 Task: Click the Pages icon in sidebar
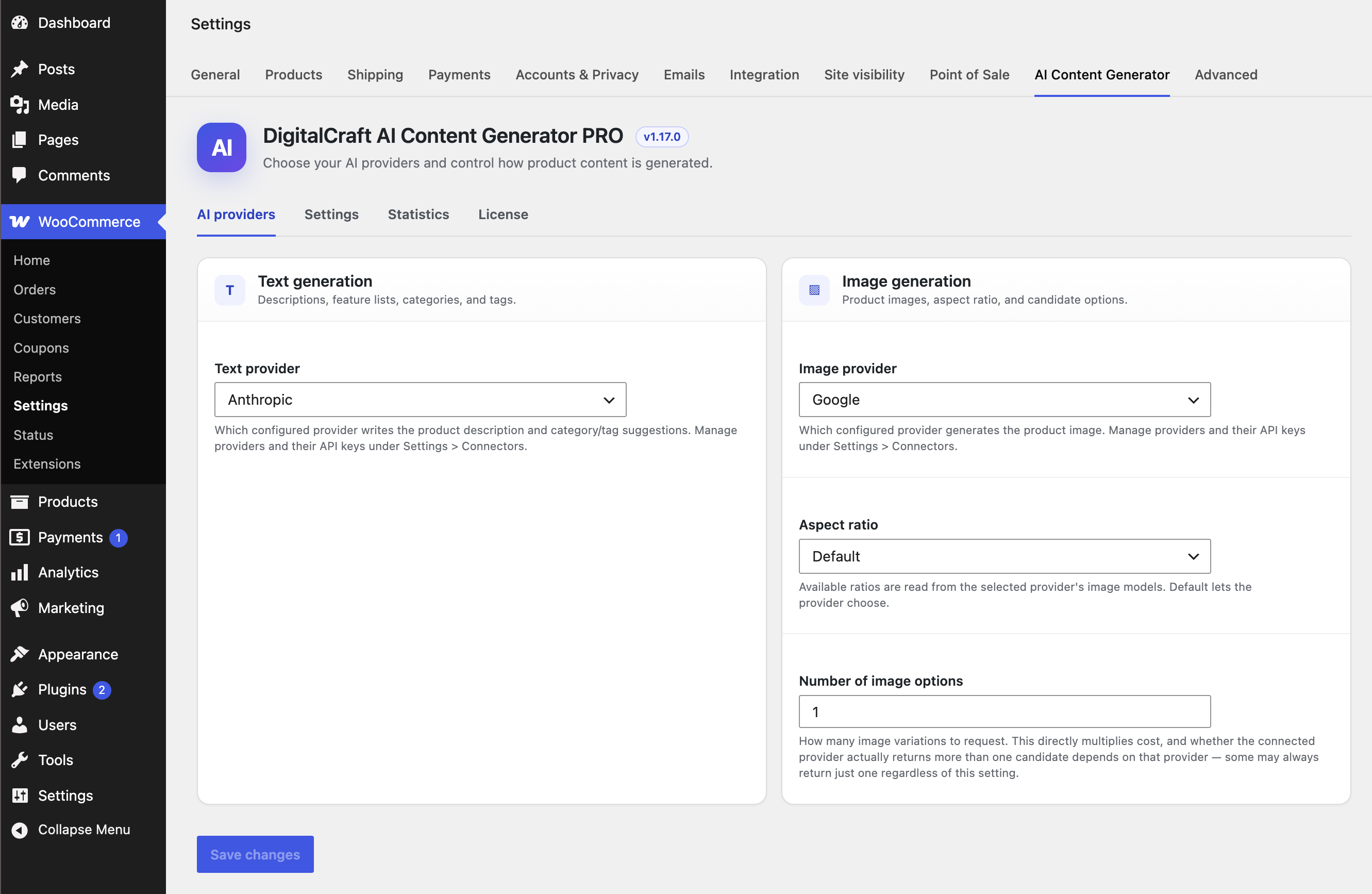20,140
